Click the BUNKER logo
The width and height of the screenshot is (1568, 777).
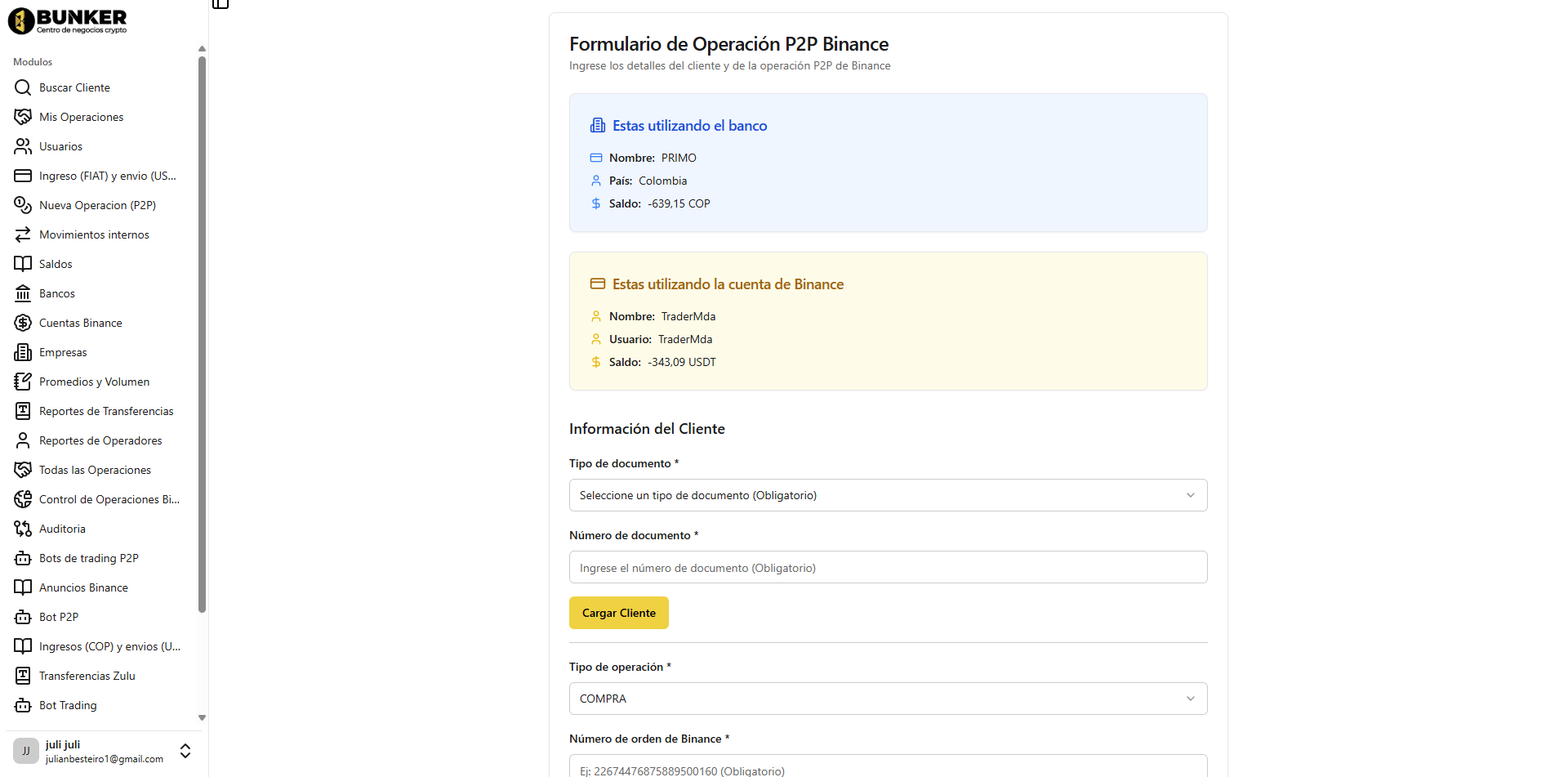click(x=68, y=20)
